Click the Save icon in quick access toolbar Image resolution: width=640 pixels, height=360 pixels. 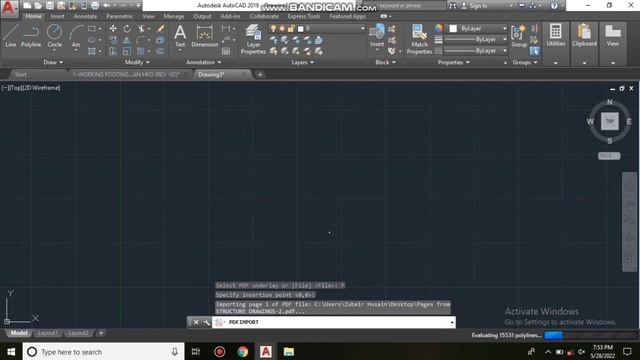(x=49, y=6)
